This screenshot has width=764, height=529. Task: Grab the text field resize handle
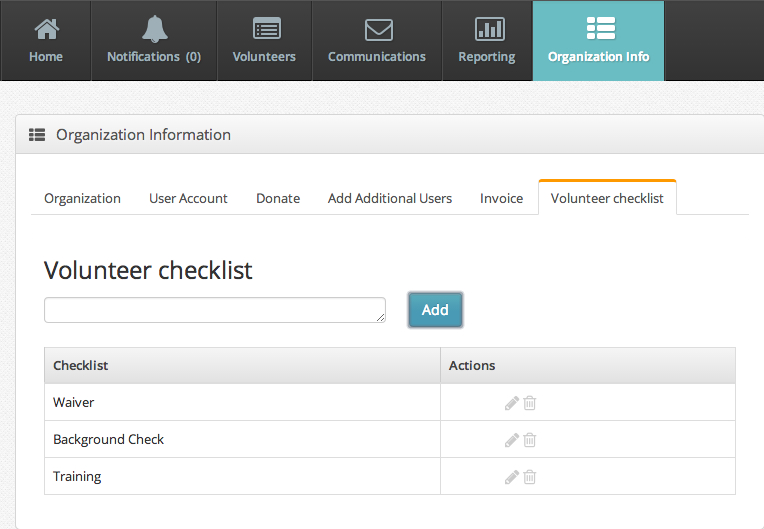pos(381,318)
